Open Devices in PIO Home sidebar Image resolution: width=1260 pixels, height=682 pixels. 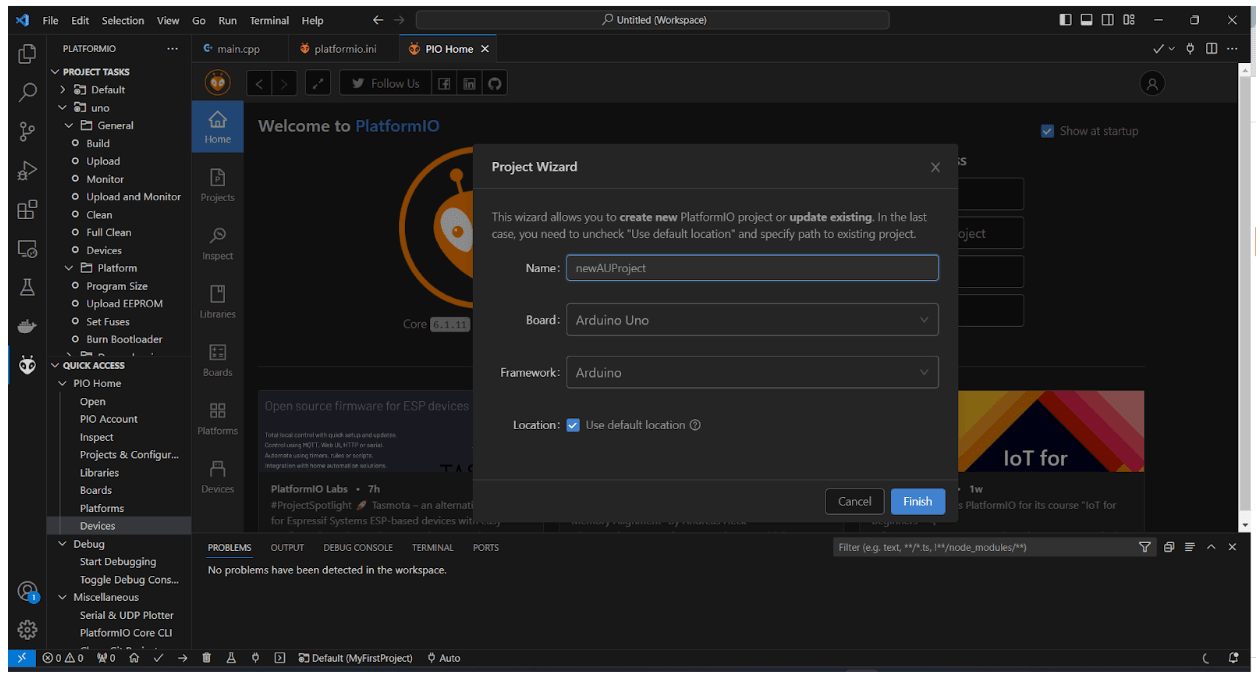point(217,476)
